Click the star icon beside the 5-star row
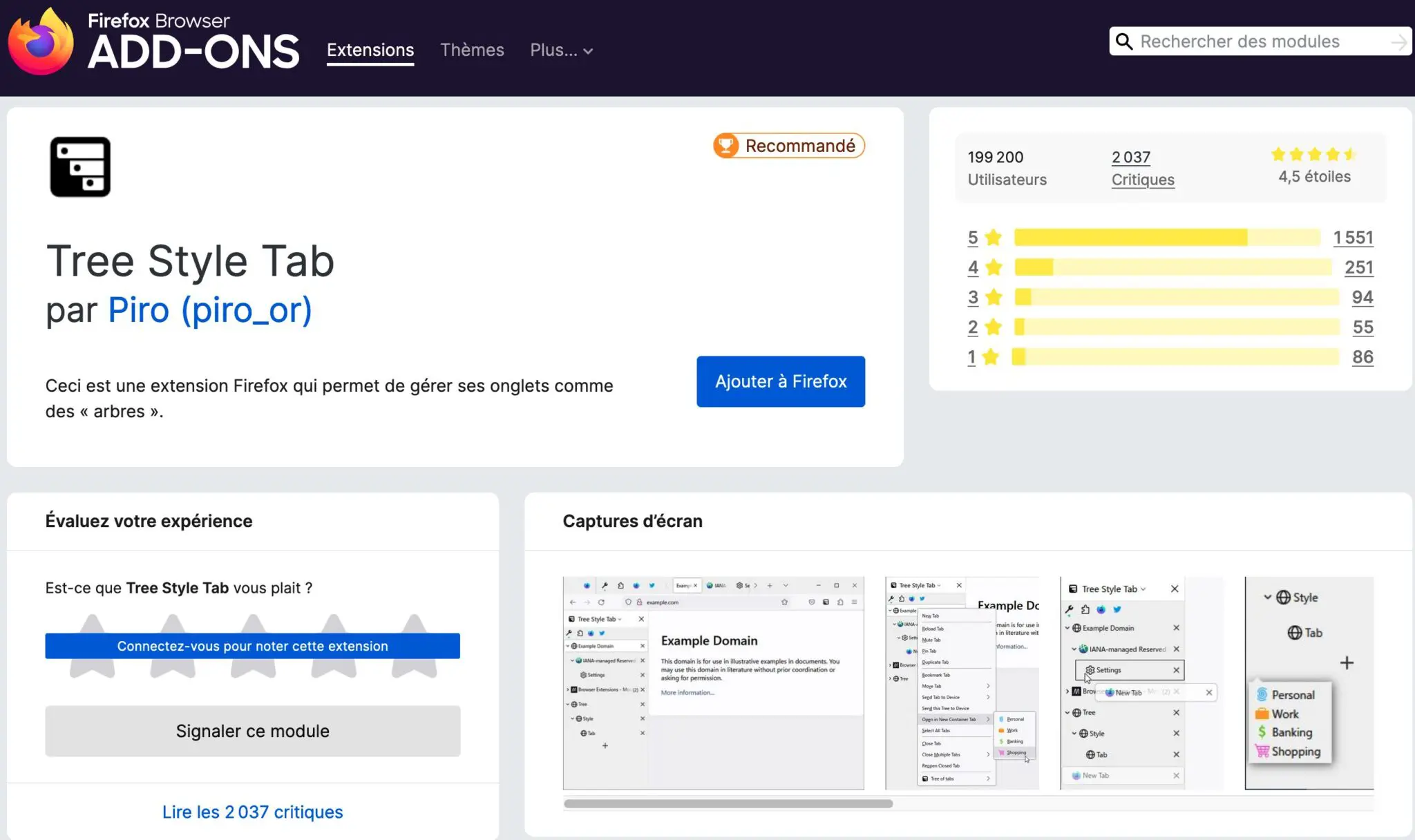This screenshot has height=840, width=1415. (993, 237)
